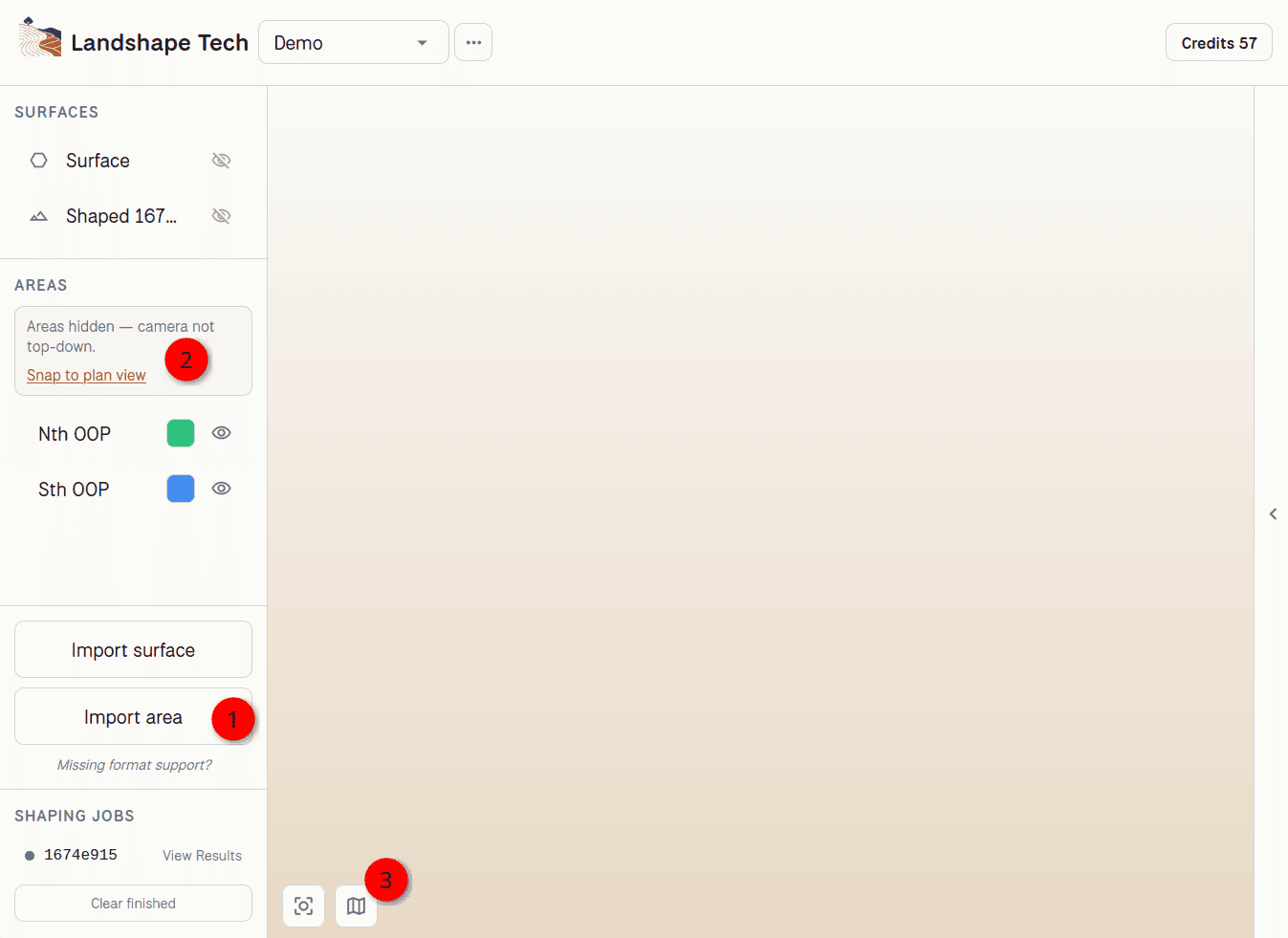Select the Surface hexagon icon
Image resolution: width=1288 pixels, height=938 pixels.
(x=38, y=160)
